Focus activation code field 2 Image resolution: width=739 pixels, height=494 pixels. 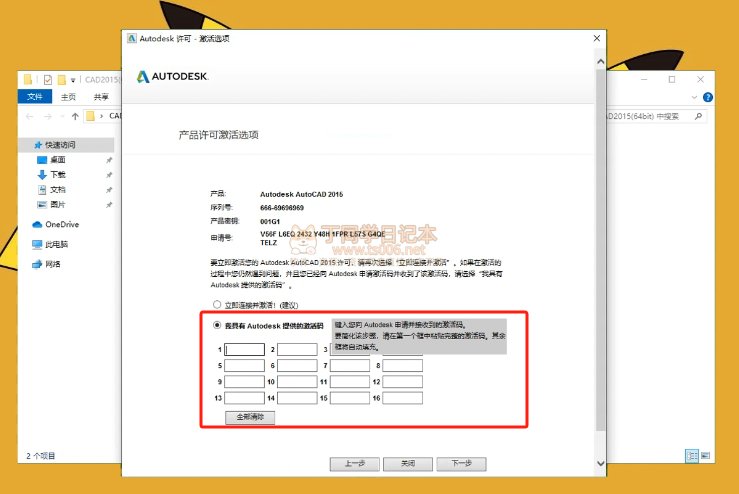297,349
